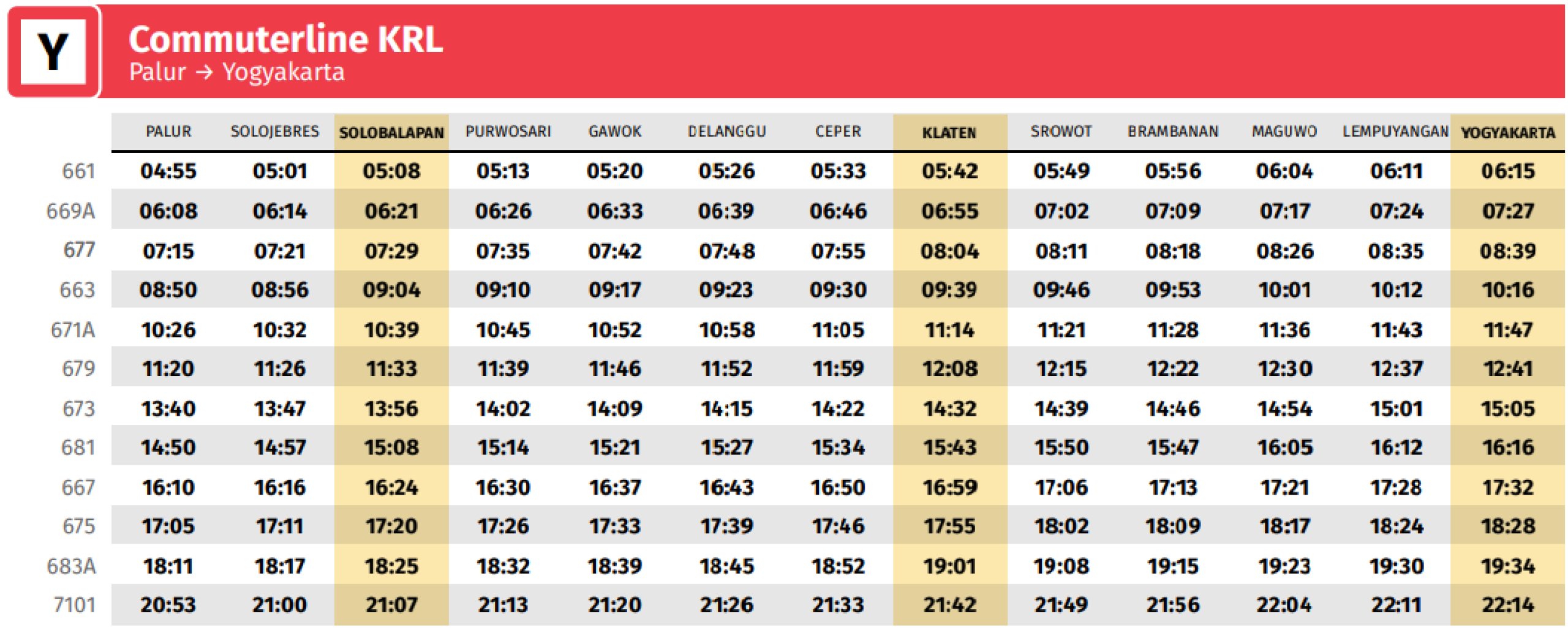Viewport: 1568px width, 630px height.
Task: Click the 22:14 Yogyakarta arrival time
Action: point(1508,605)
